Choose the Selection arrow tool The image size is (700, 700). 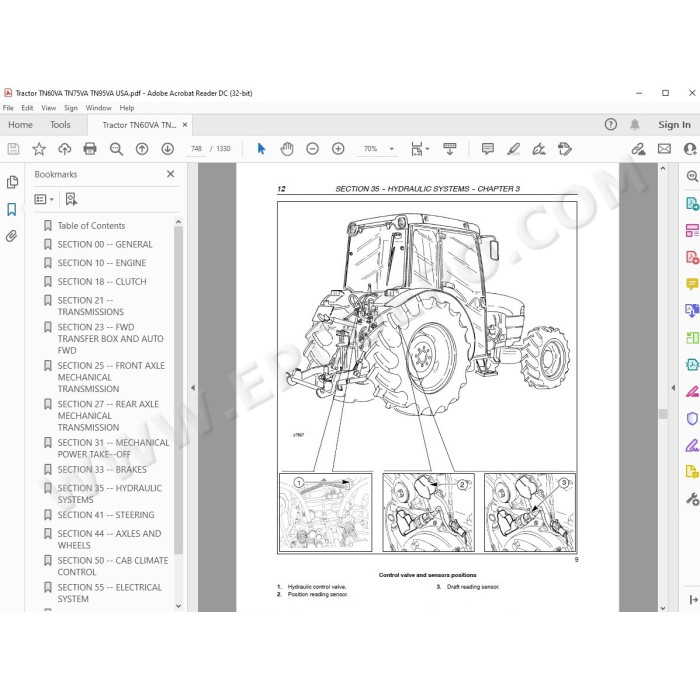261,149
